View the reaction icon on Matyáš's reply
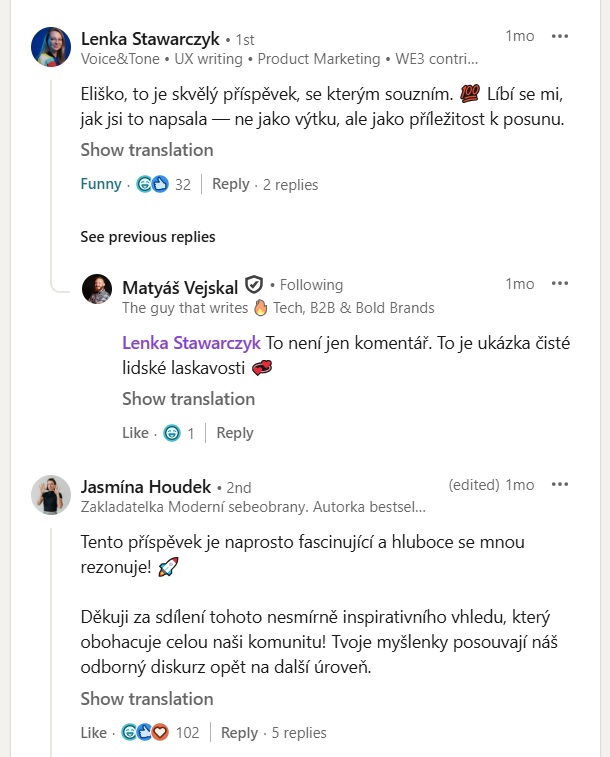Screen dimensions: 610x757 (x=172, y=433)
